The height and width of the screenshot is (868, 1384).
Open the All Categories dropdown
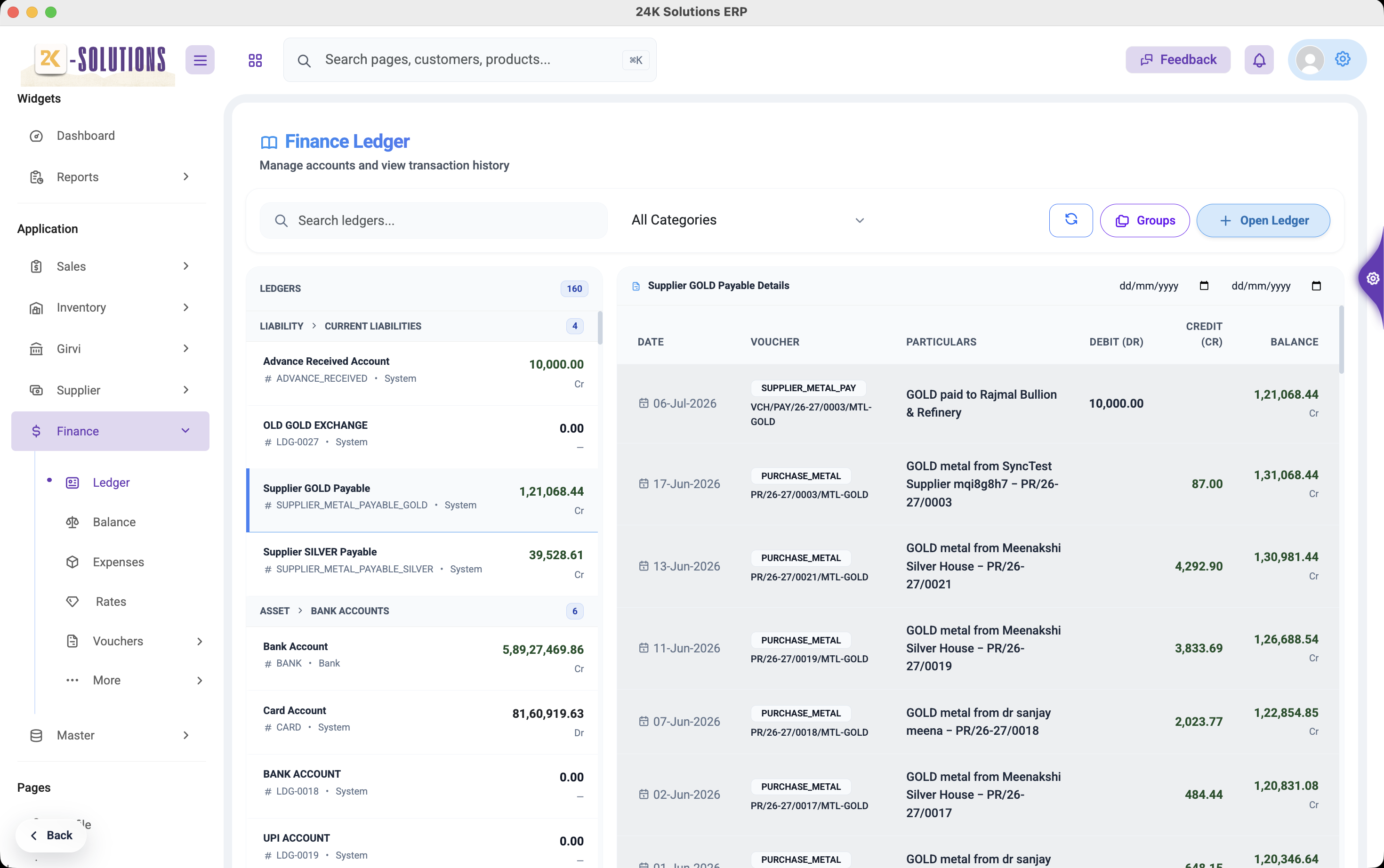[748, 220]
